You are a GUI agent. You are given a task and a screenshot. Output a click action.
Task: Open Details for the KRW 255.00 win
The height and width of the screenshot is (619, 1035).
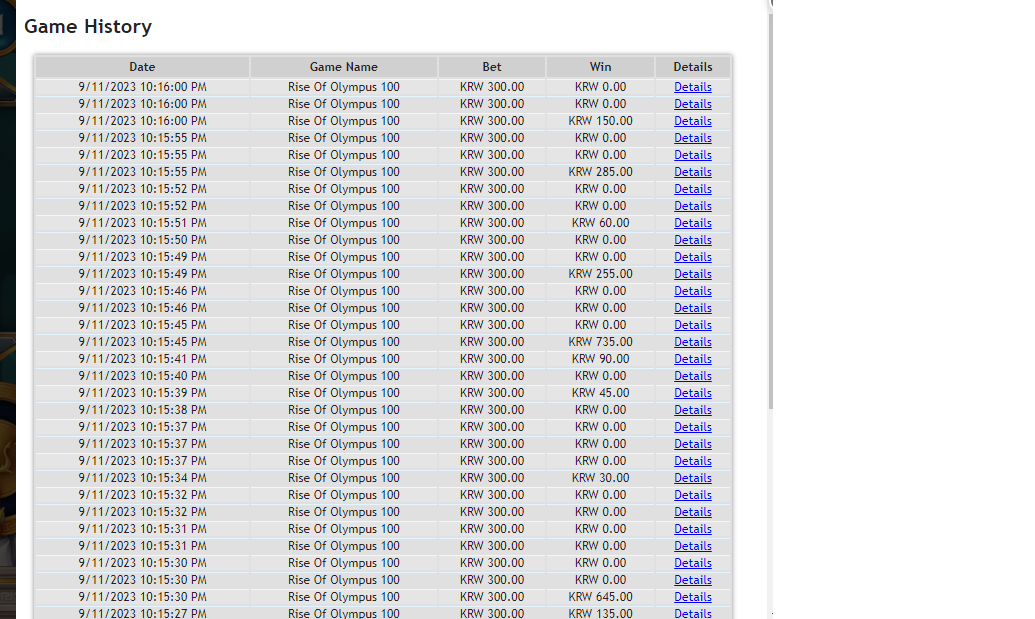[692, 274]
